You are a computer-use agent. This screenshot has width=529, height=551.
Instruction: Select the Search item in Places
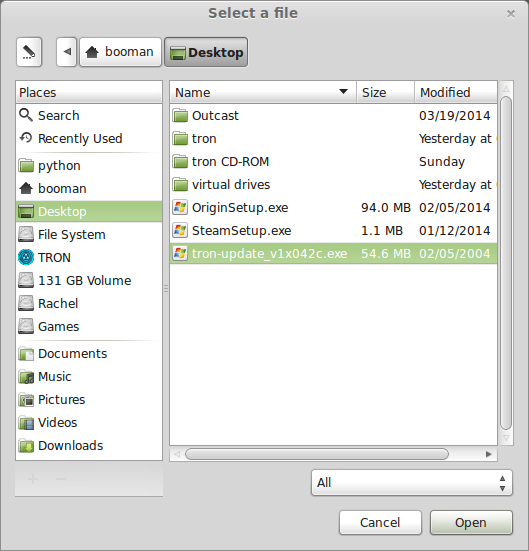tap(89, 115)
